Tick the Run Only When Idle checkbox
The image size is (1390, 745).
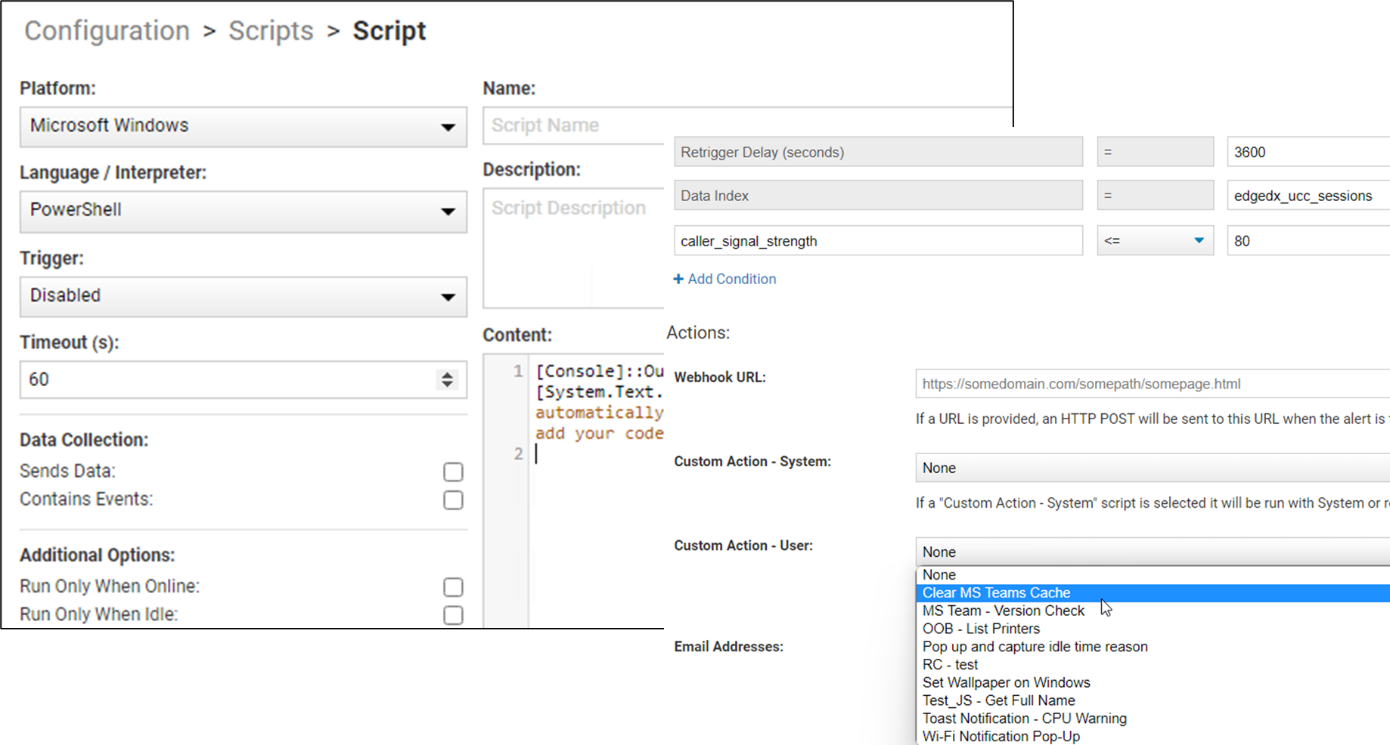coord(453,615)
